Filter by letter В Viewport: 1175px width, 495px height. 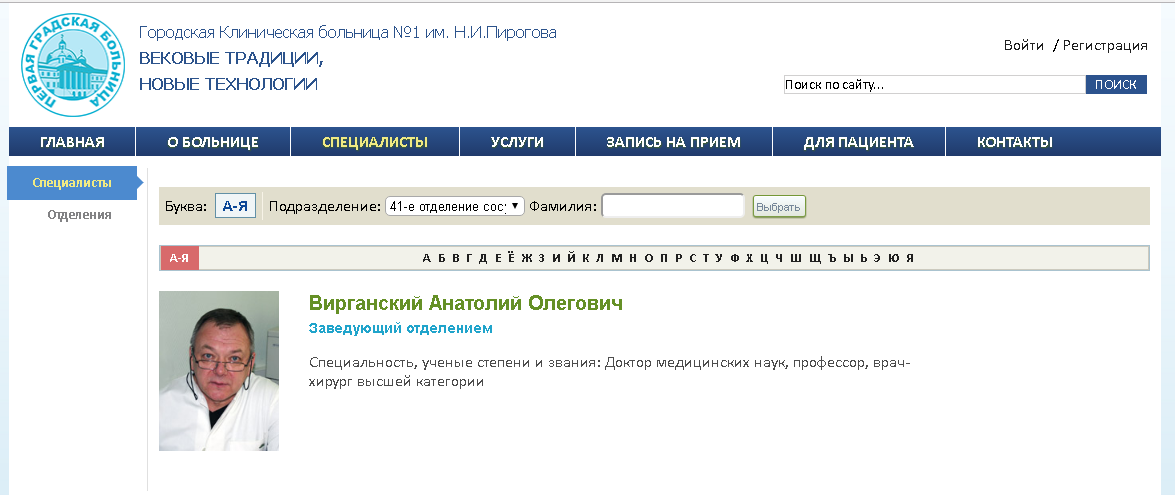456,258
